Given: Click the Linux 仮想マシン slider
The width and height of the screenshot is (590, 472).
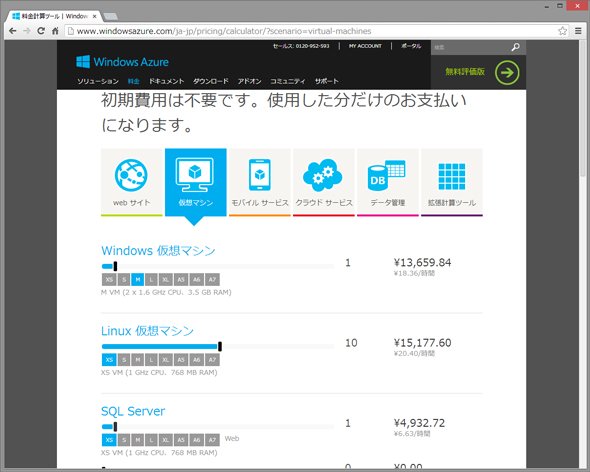Looking at the screenshot, I should click(217, 346).
